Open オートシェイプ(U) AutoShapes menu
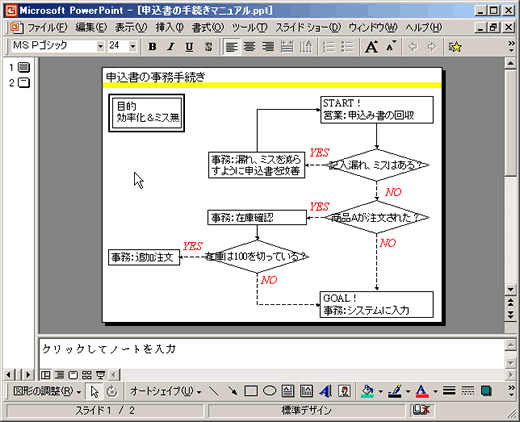This screenshot has height=422, width=520. pyautogui.click(x=165, y=391)
